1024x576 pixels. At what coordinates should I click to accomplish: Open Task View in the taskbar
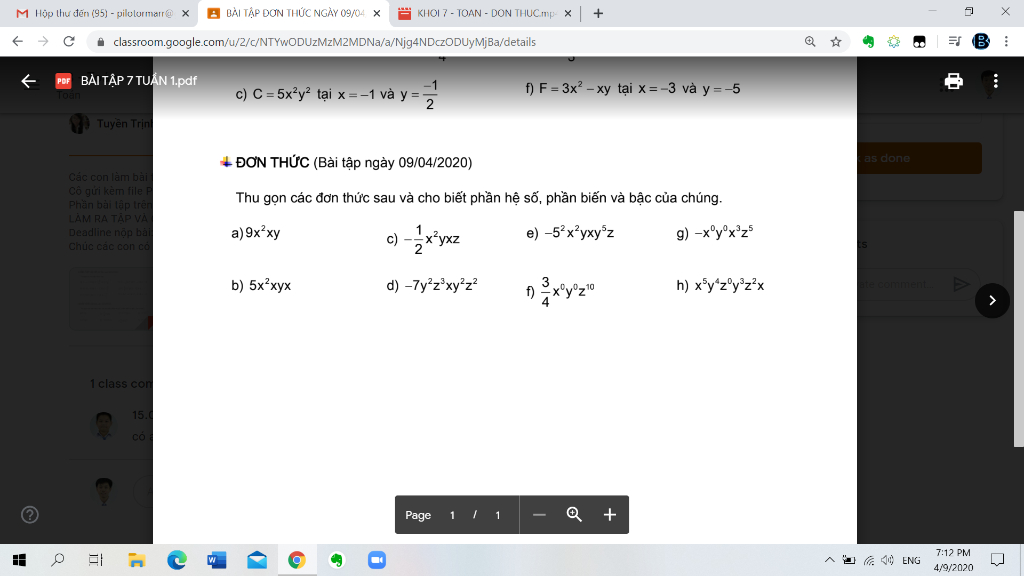(95, 560)
